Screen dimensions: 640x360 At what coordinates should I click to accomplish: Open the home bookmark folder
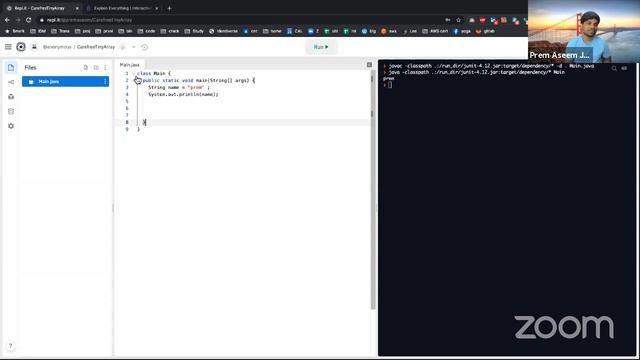(x=272, y=31)
